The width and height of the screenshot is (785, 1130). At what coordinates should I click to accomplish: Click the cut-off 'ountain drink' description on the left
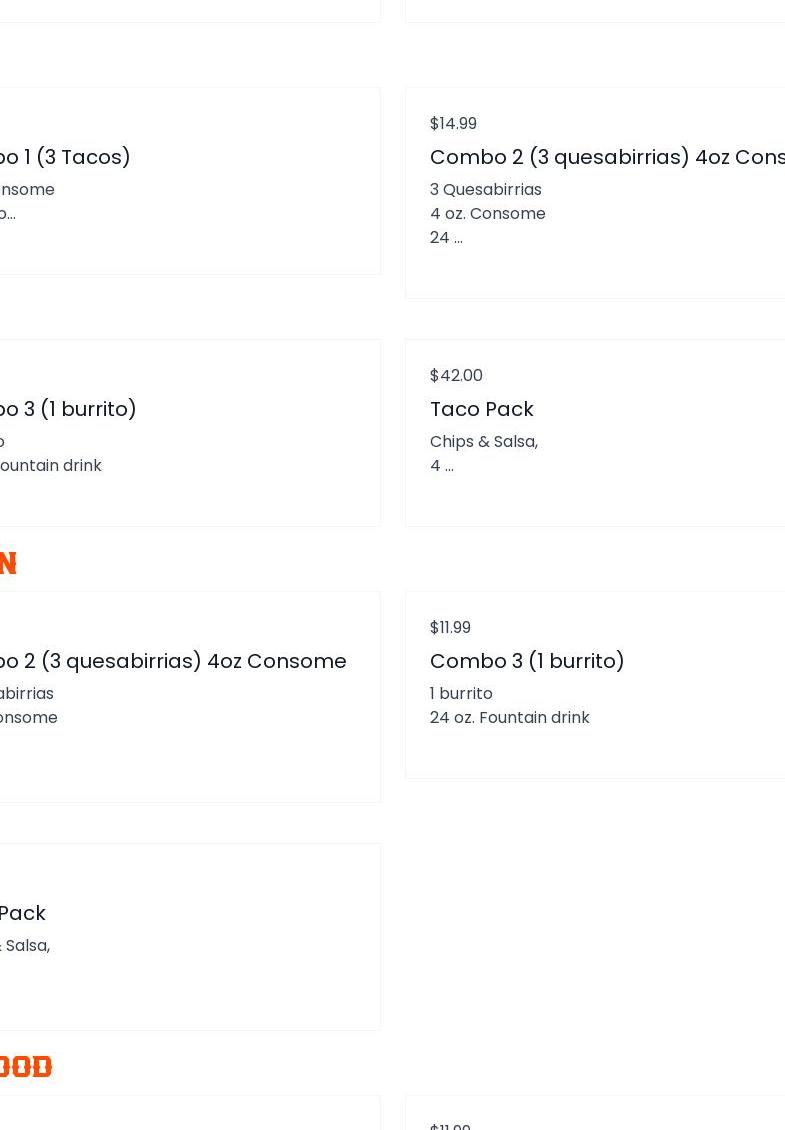(50, 465)
